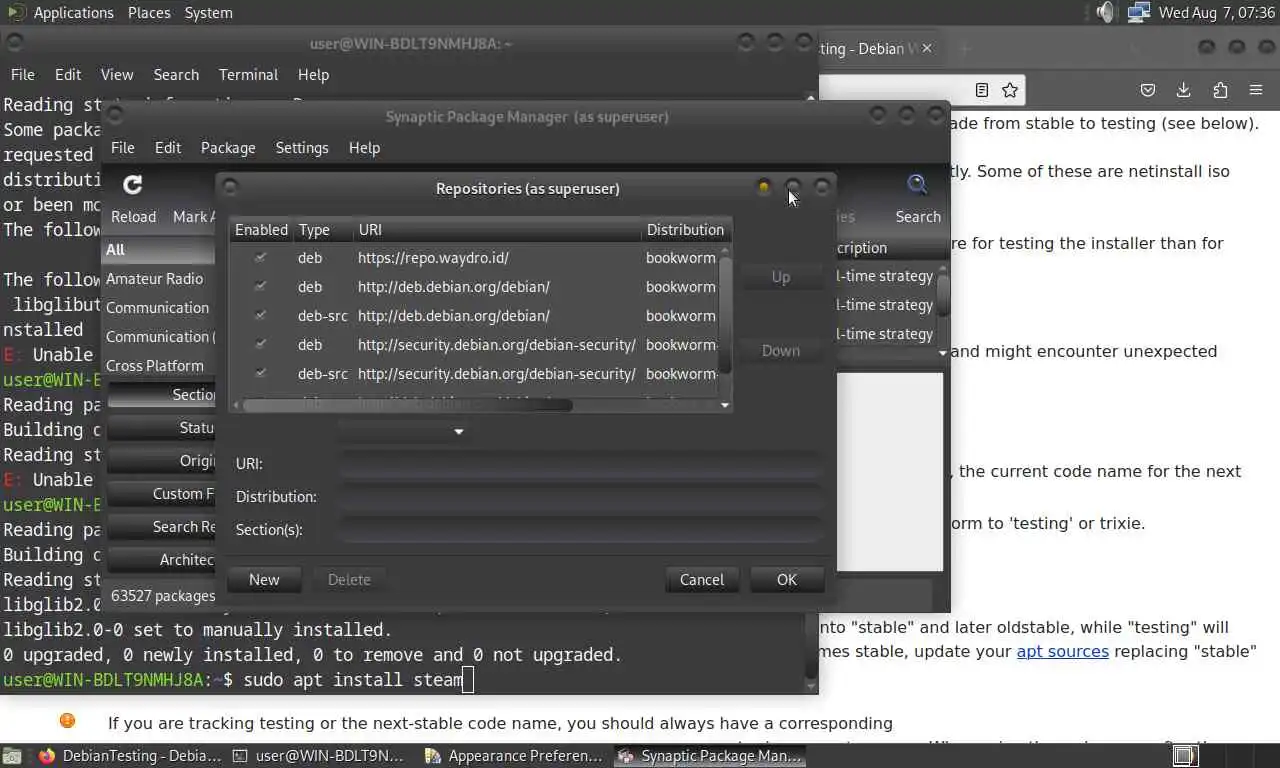The height and width of the screenshot is (768, 1280).
Task: Select the All category in Synaptic sidebar
Action: point(158,250)
